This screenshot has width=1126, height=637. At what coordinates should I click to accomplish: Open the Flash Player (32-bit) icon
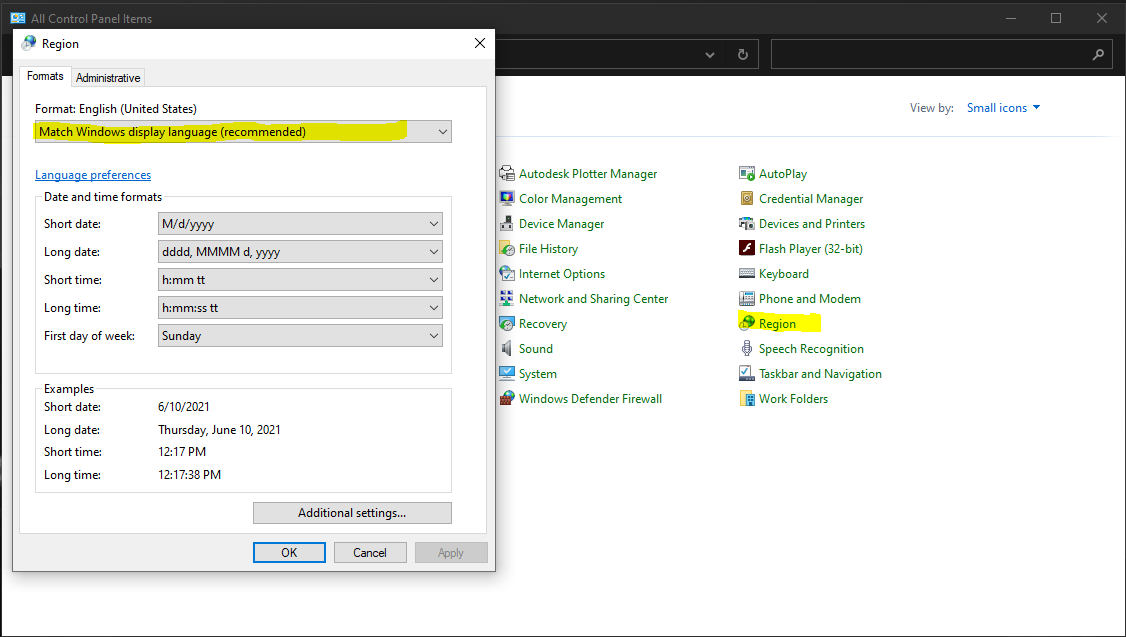[747, 249]
